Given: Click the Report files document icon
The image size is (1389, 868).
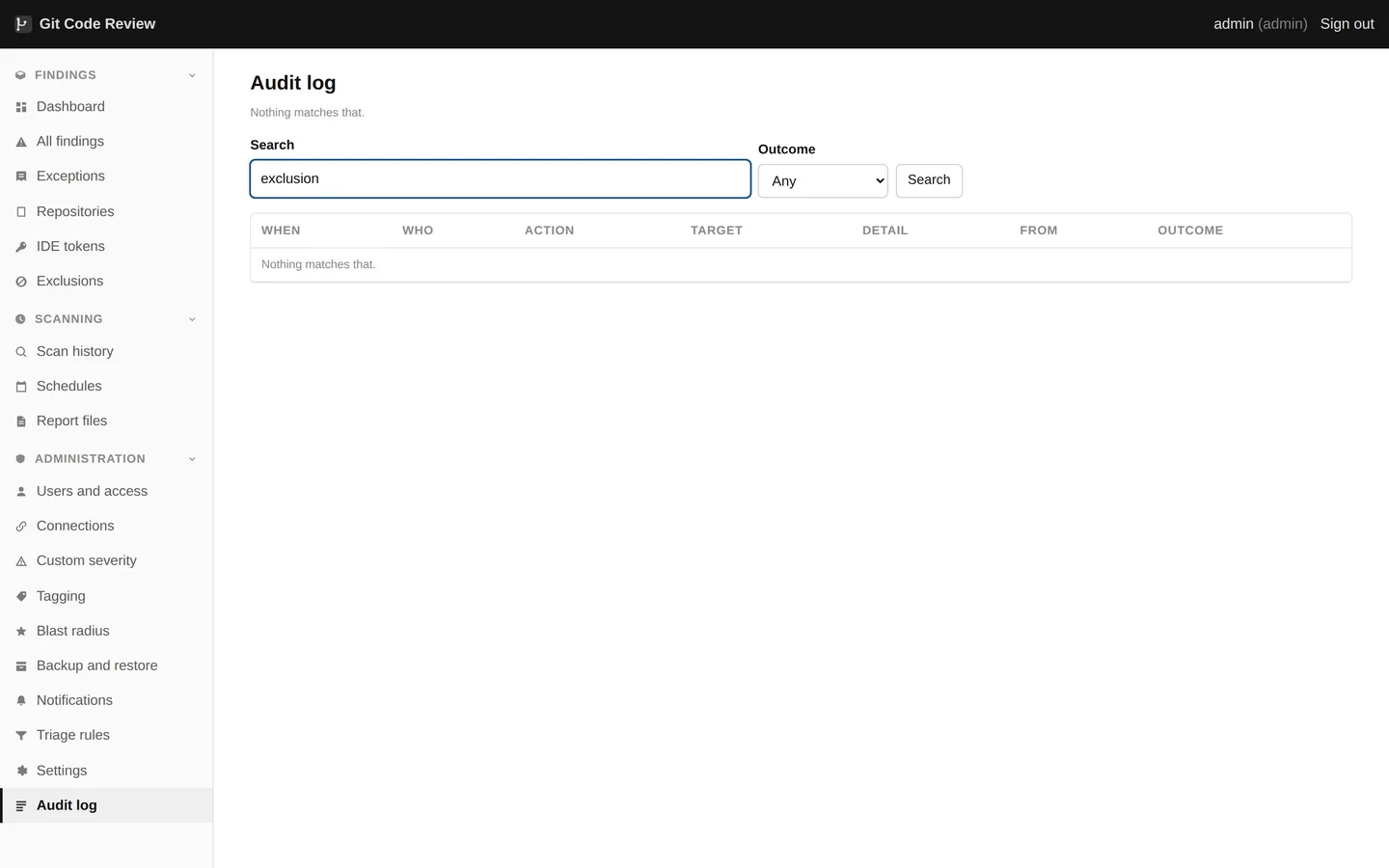Looking at the screenshot, I should (x=21, y=421).
